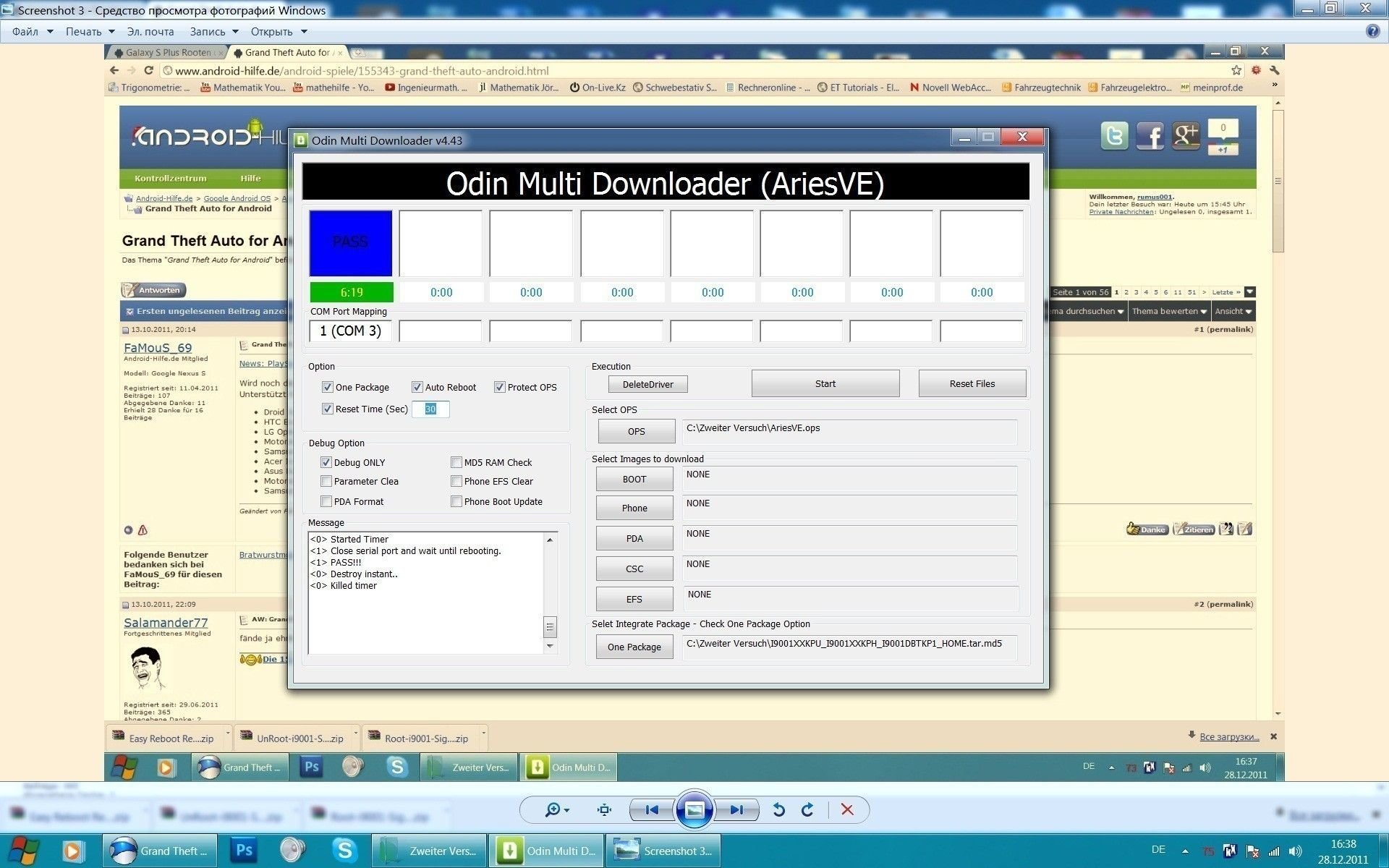Viewport: 1389px width, 868px height.
Task: Click the Phone image button
Action: tap(634, 509)
